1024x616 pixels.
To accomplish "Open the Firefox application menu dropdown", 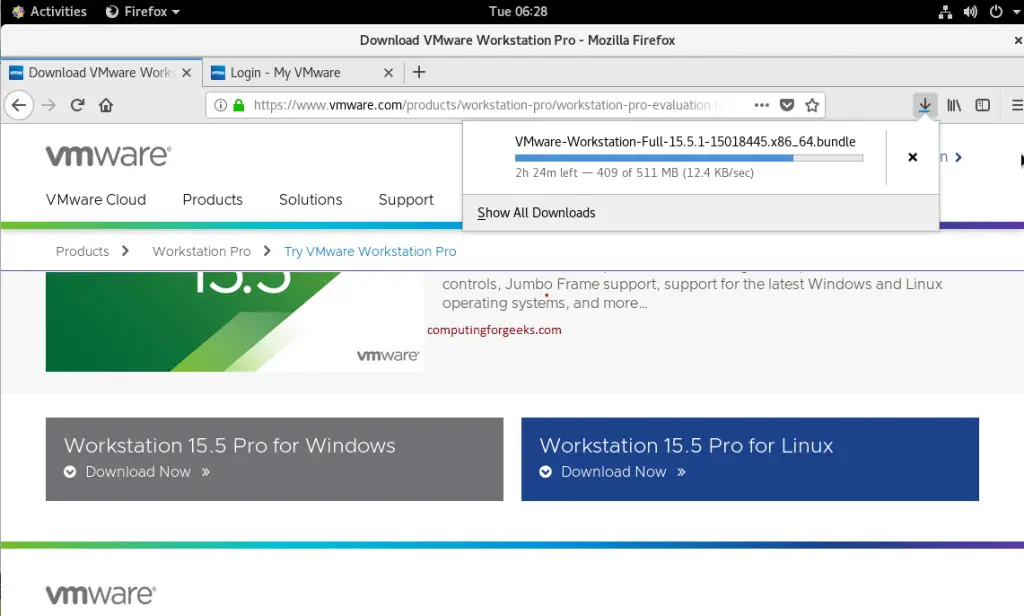I will [142, 12].
